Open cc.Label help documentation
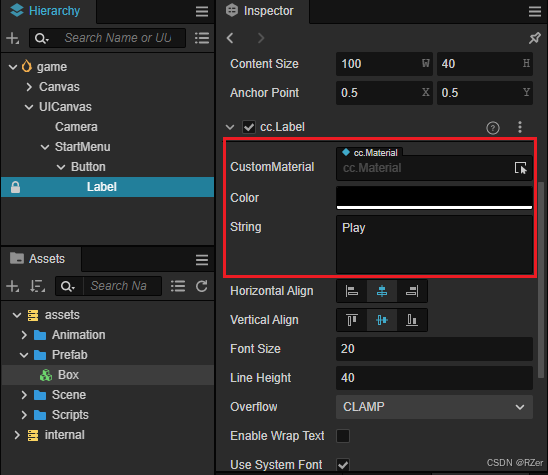Image resolution: width=548 pixels, height=475 pixels. point(493,128)
